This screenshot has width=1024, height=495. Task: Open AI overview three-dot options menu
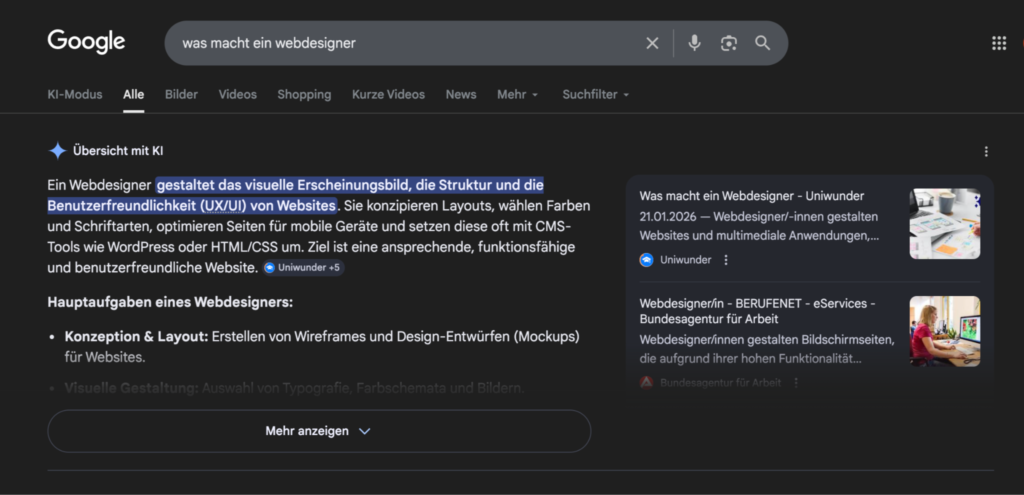[x=986, y=152]
